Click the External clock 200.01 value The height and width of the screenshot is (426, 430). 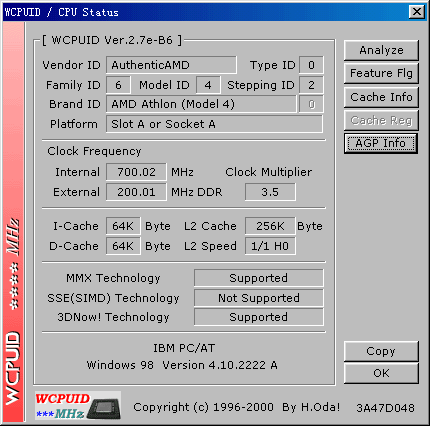(136, 192)
